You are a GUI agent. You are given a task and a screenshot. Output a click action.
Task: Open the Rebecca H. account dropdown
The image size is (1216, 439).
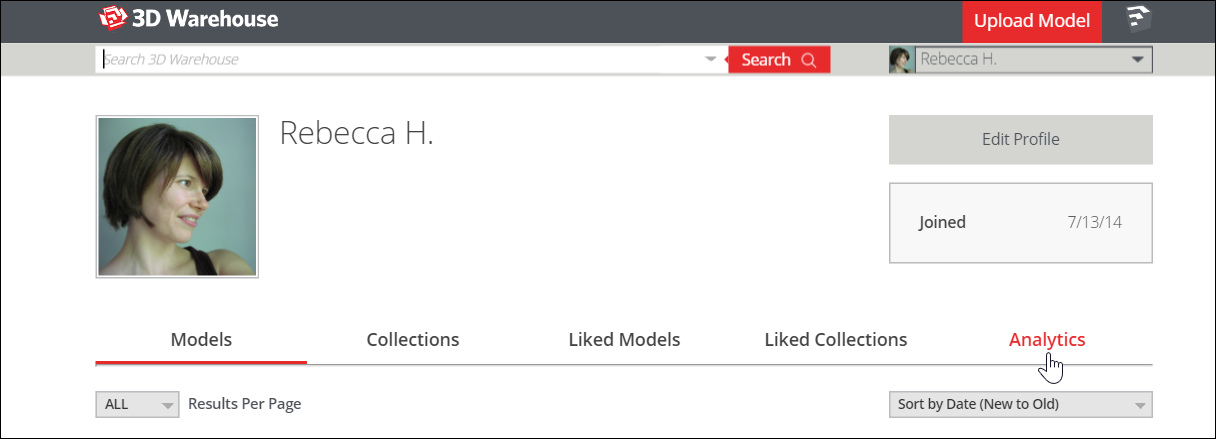tap(1021, 60)
